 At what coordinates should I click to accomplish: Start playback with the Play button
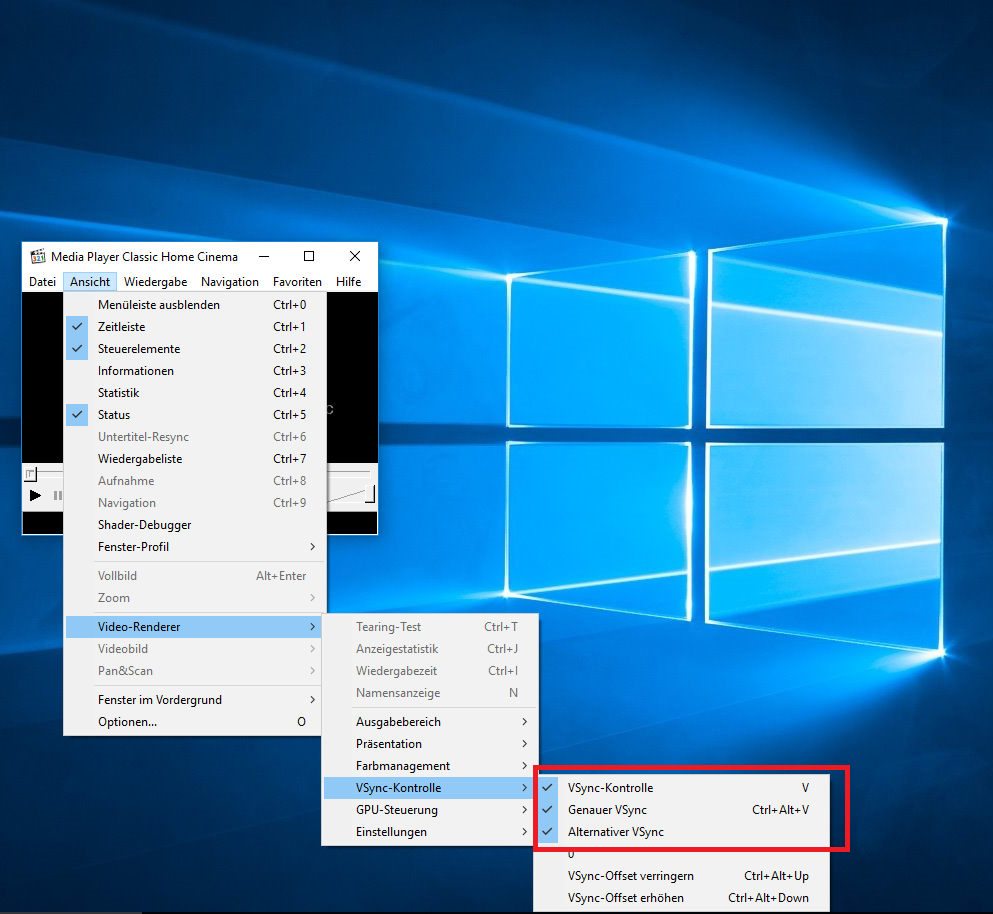click(x=35, y=495)
